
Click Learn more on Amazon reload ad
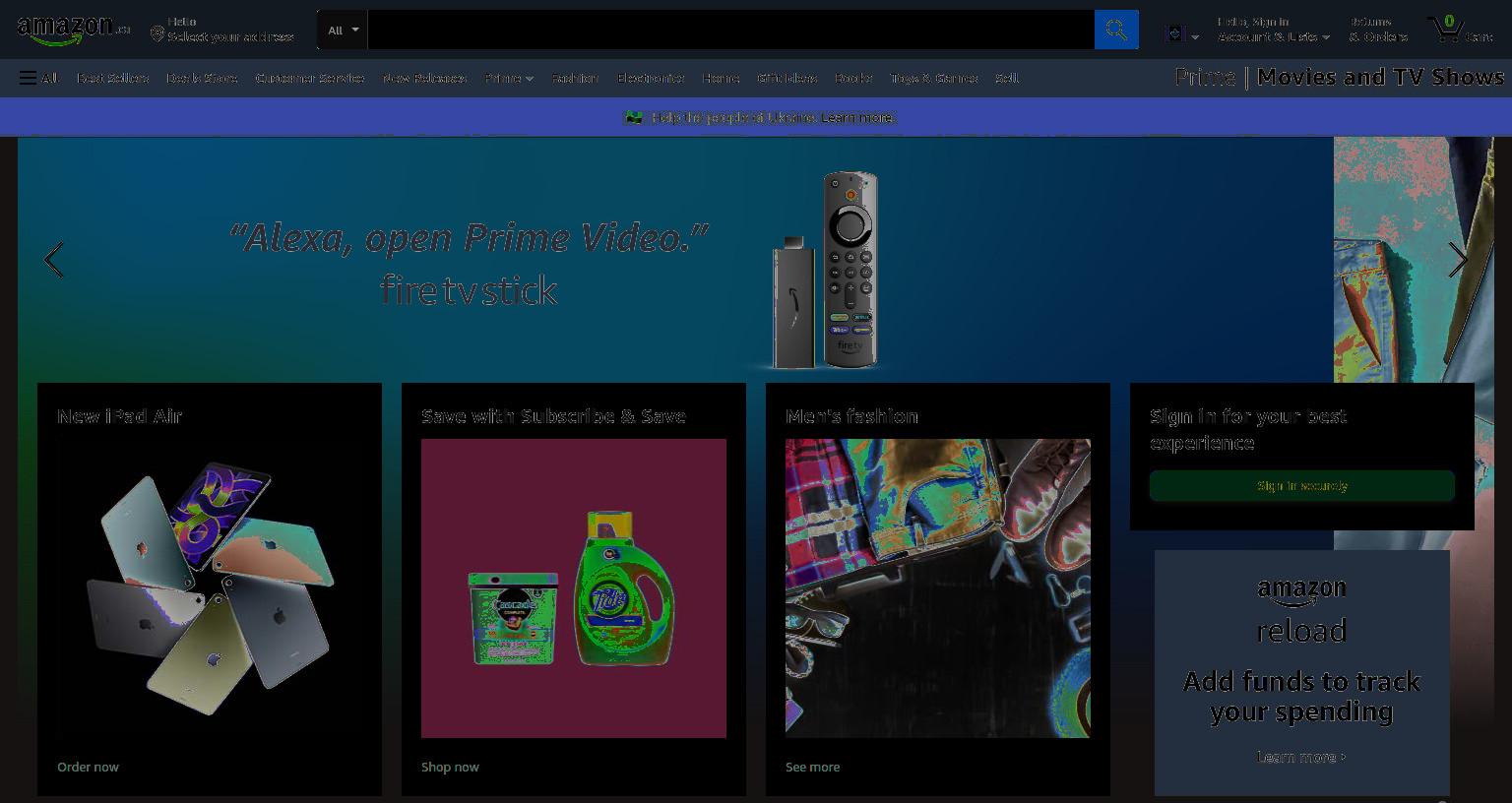click(x=1301, y=757)
